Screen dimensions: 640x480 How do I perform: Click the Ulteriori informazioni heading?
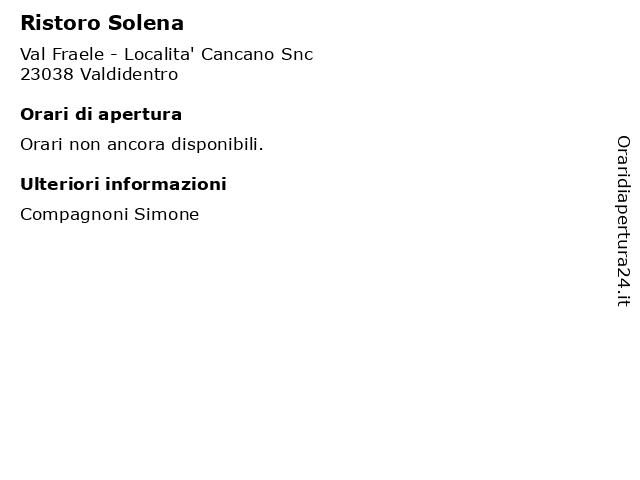(123, 184)
